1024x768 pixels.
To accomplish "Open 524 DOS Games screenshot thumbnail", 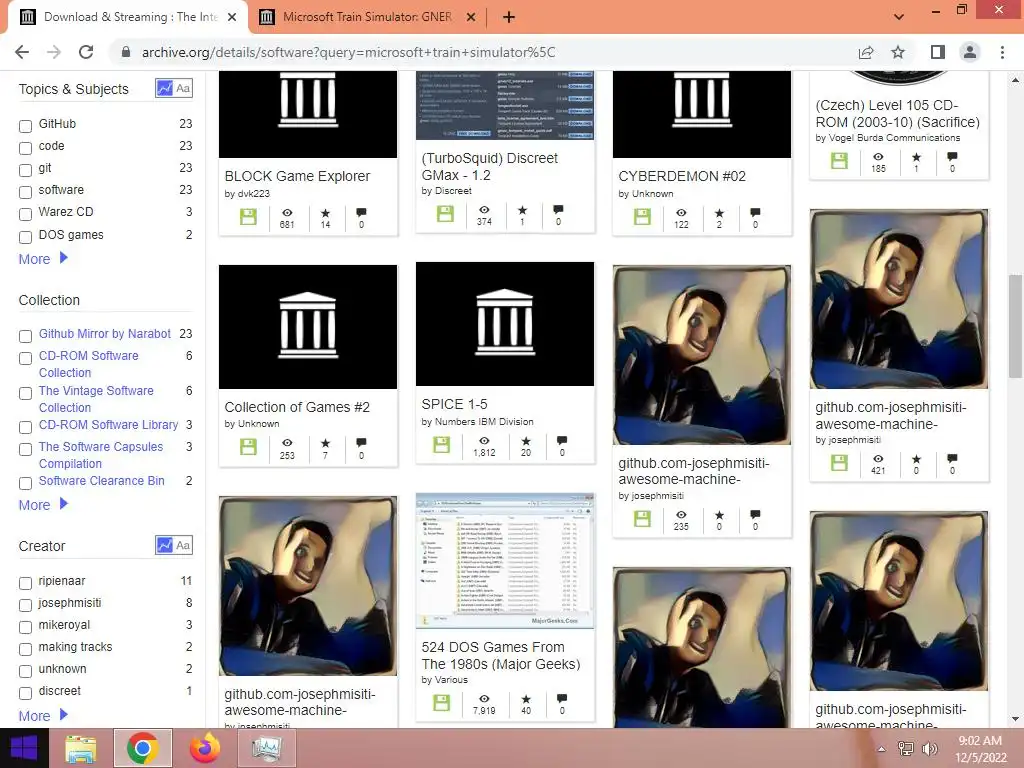I will (x=505, y=561).
